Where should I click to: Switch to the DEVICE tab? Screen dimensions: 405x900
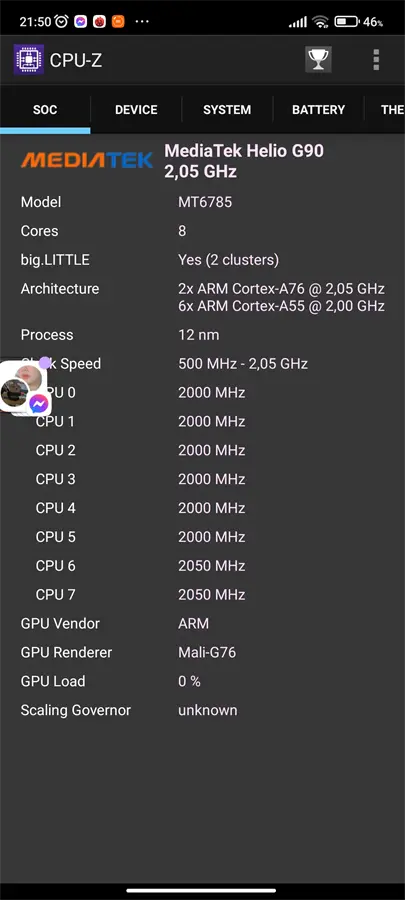click(136, 110)
